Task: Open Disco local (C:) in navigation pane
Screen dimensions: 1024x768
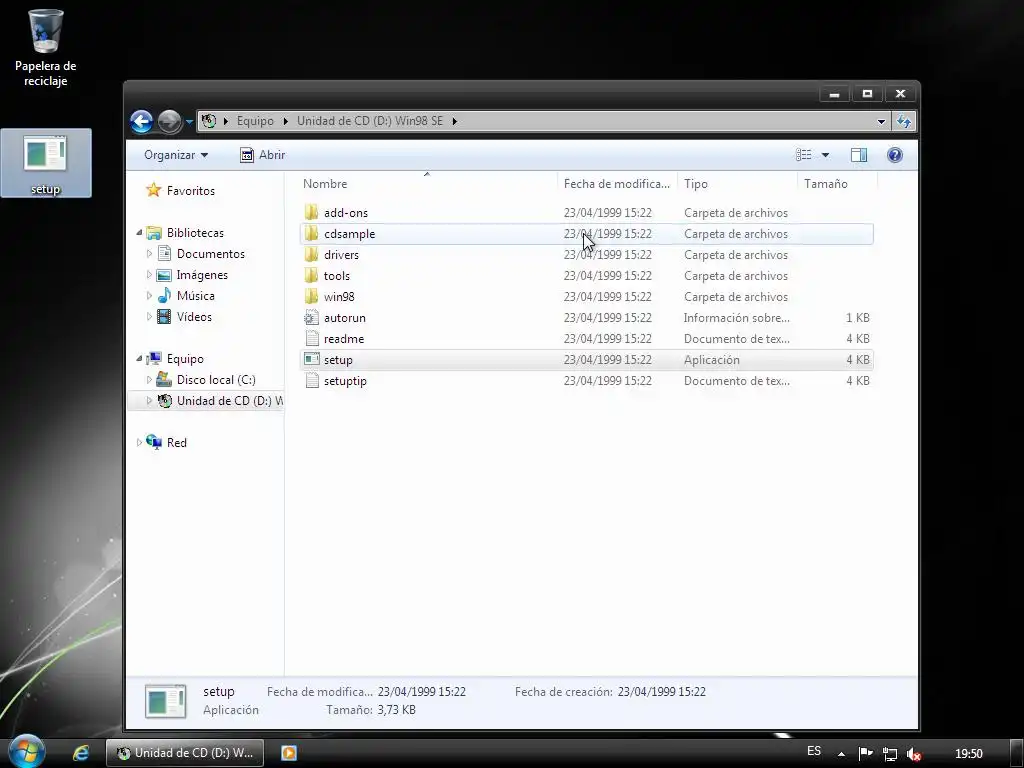Action: coord(216,379)
